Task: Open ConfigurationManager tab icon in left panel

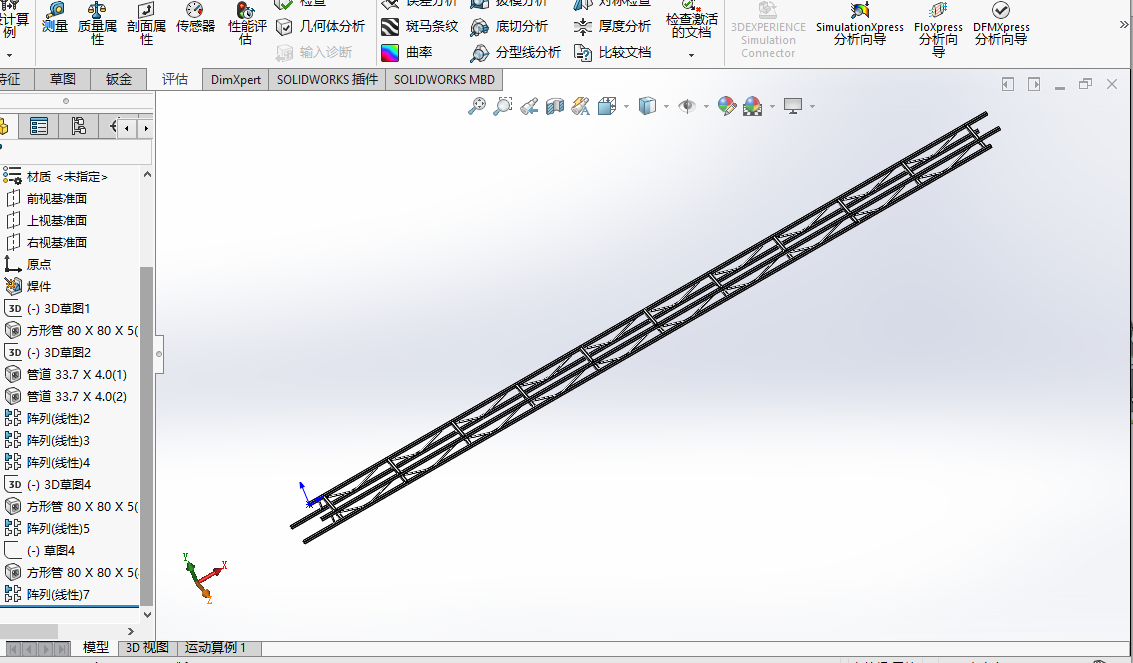Action: (78, 126)
